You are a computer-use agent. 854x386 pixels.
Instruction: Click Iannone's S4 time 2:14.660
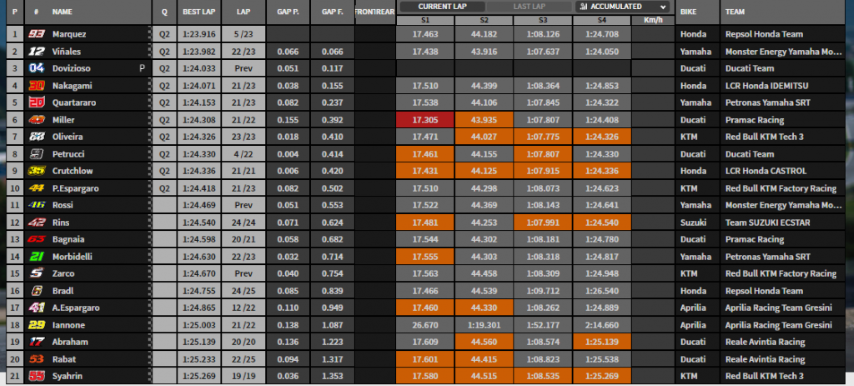pyautogui.click(x=601, y=325)
